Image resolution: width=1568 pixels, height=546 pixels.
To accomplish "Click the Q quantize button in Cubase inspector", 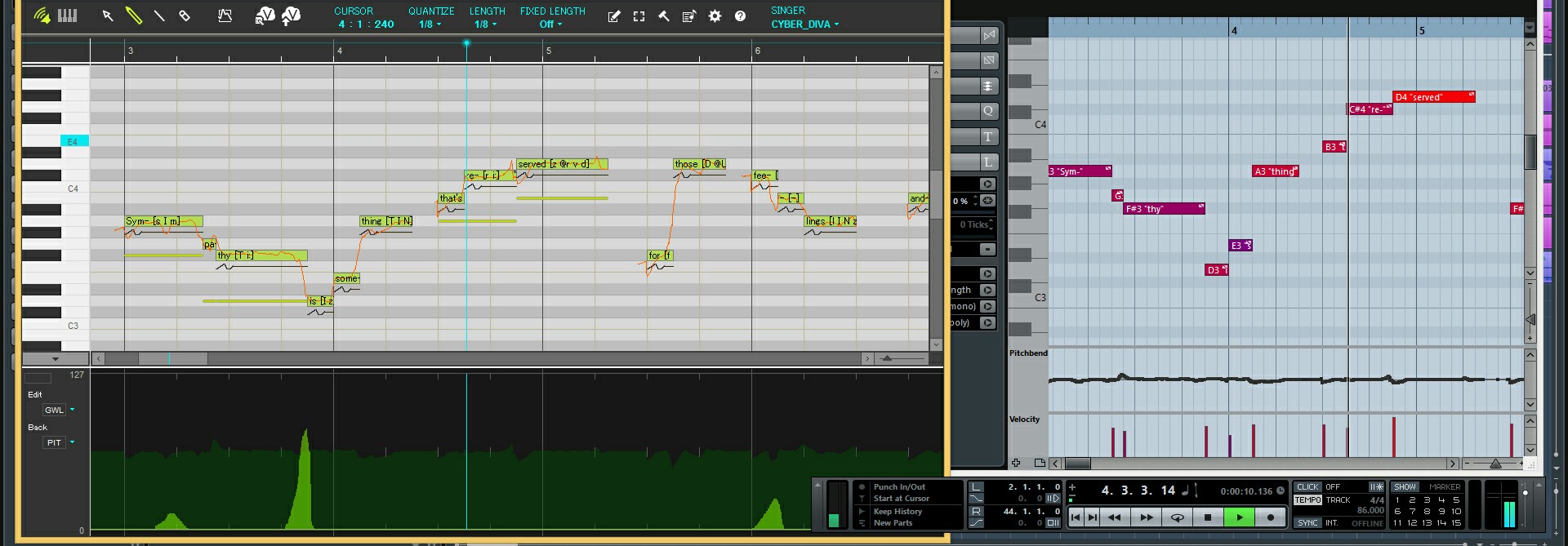I will [x=988, y=111].
